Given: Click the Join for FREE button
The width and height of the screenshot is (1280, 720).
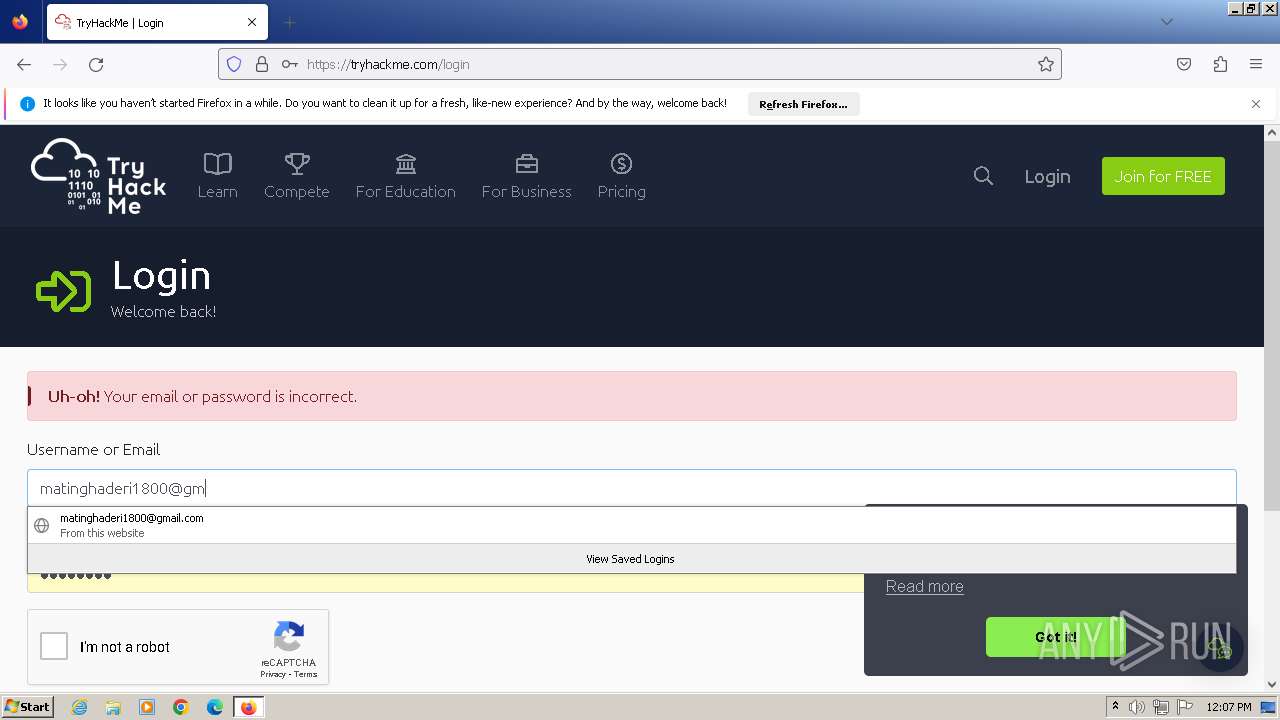Looking at the screenshot, I should pos(1163,176).
